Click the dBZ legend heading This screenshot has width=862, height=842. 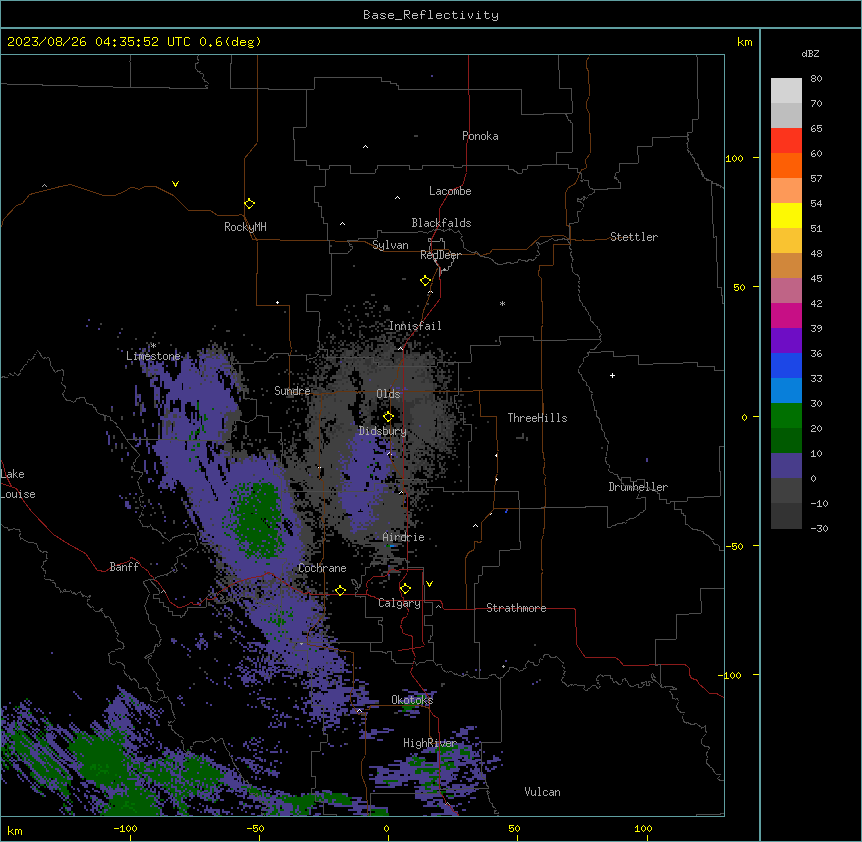point(810,54)
